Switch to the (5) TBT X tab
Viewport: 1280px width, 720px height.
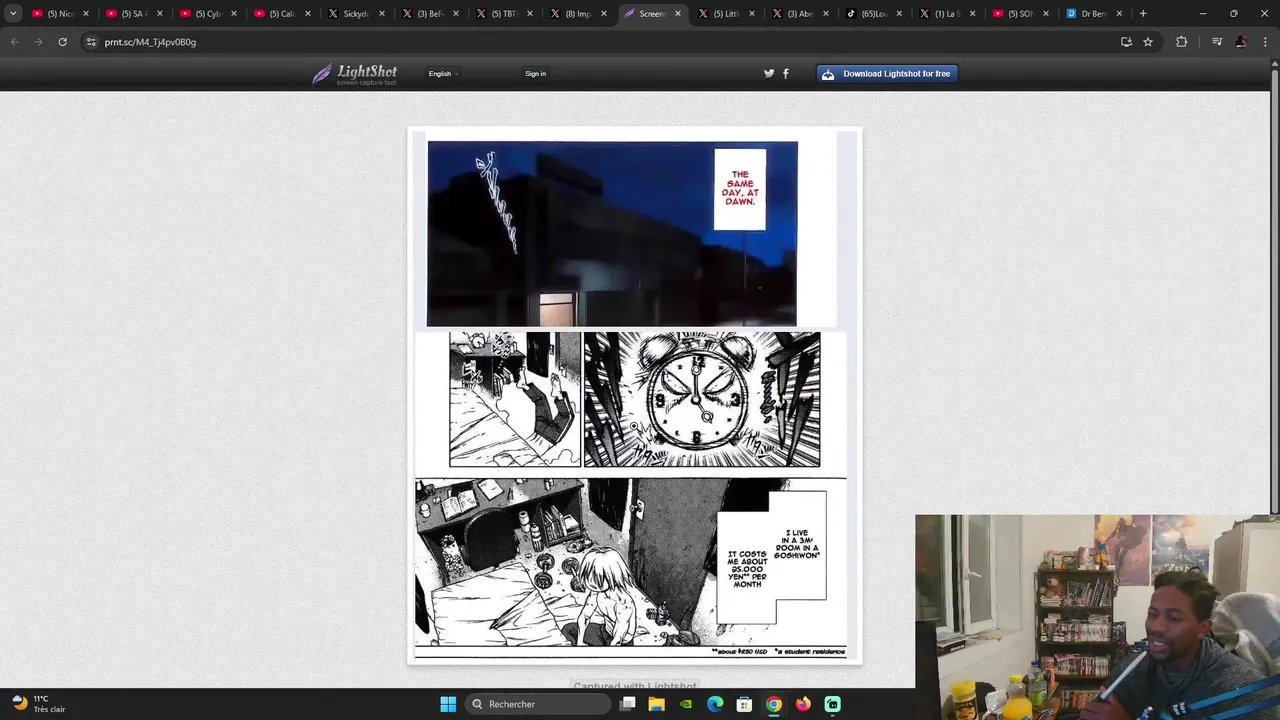click(503, 14)
